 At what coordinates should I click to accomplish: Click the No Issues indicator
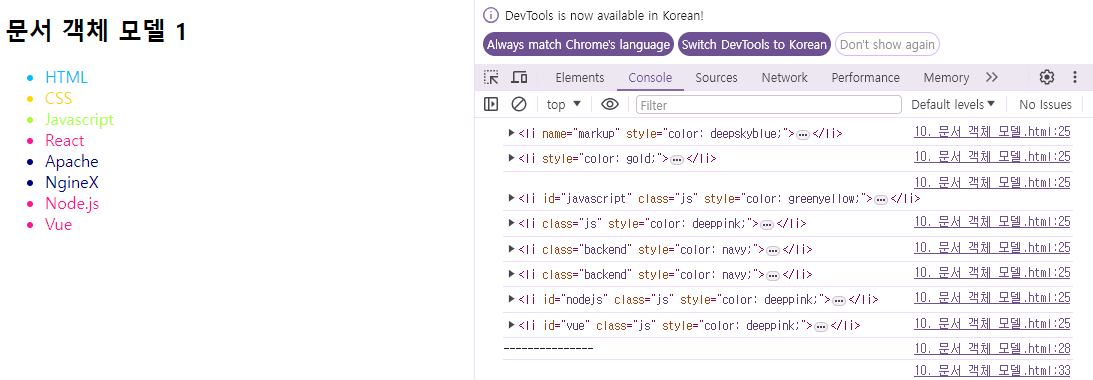pyautogui.click(x=1045, y=105)
